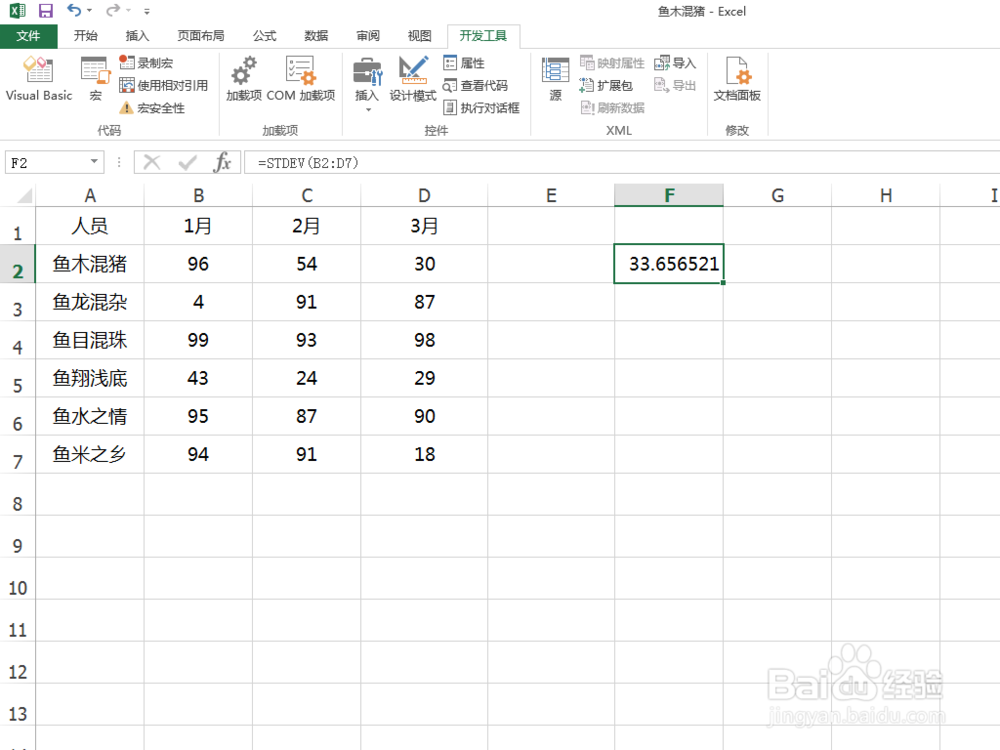Image resolution: width=1000 pixels, height=750 pixels.
Task: Click the Select All corner triangle
Action: pos(23,195)
